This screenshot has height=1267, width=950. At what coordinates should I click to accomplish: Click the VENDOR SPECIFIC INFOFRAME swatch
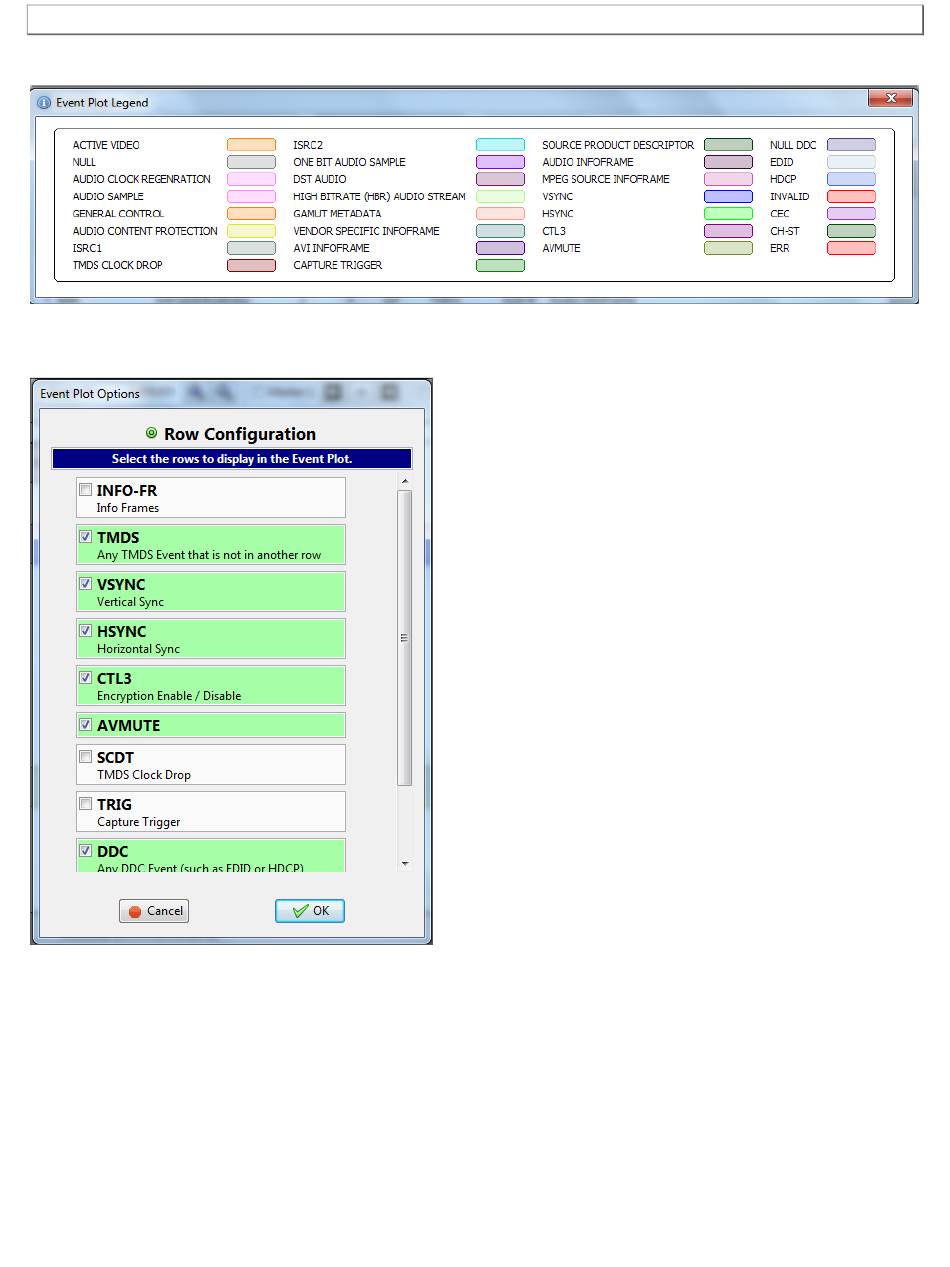click(x=500, y=231)
